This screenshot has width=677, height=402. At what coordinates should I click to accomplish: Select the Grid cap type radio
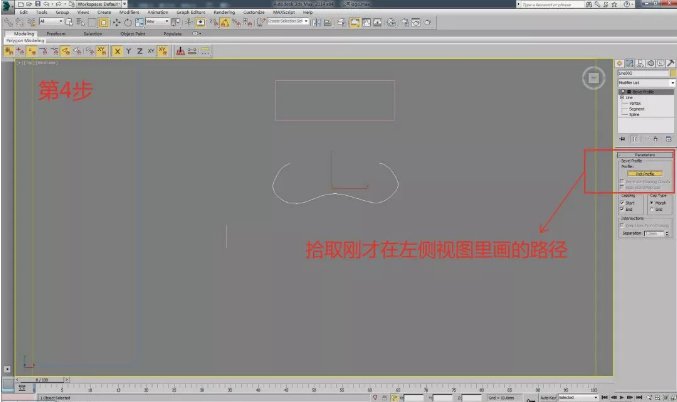point(653,210)
